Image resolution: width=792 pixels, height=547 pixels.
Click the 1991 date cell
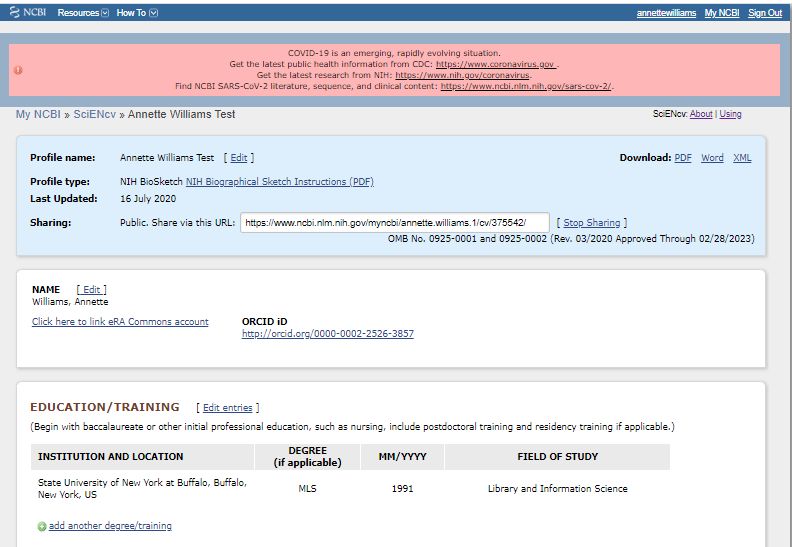point(403,489)
